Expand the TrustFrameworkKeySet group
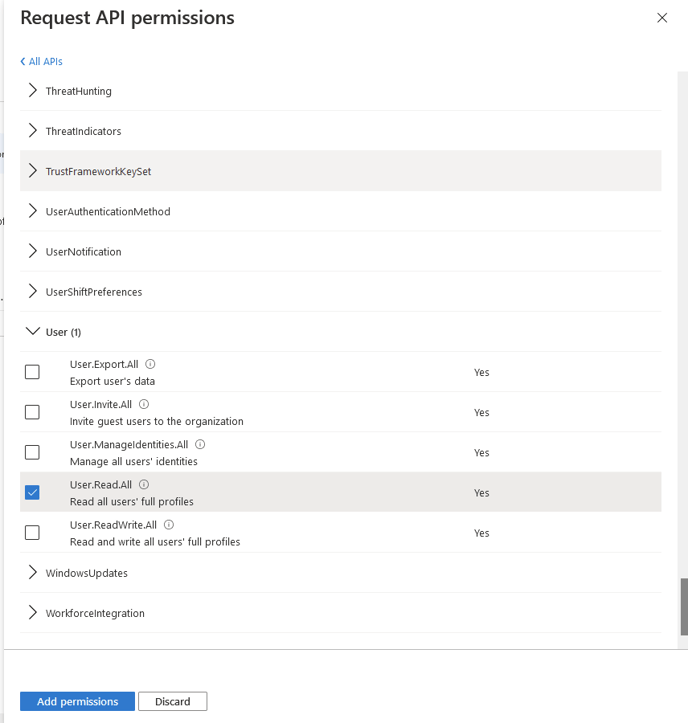Image resolution: width=688 pixels, height=723 pixels. pyautogui.click(x=33, y=171)
